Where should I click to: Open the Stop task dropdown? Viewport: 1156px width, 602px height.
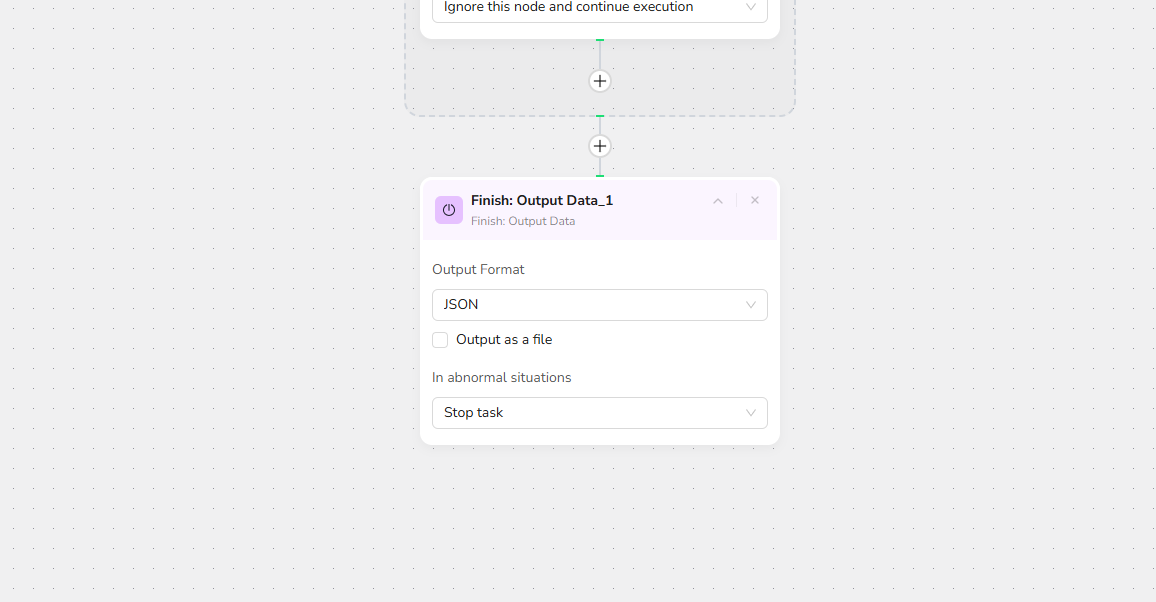click(x=599, y=413)
